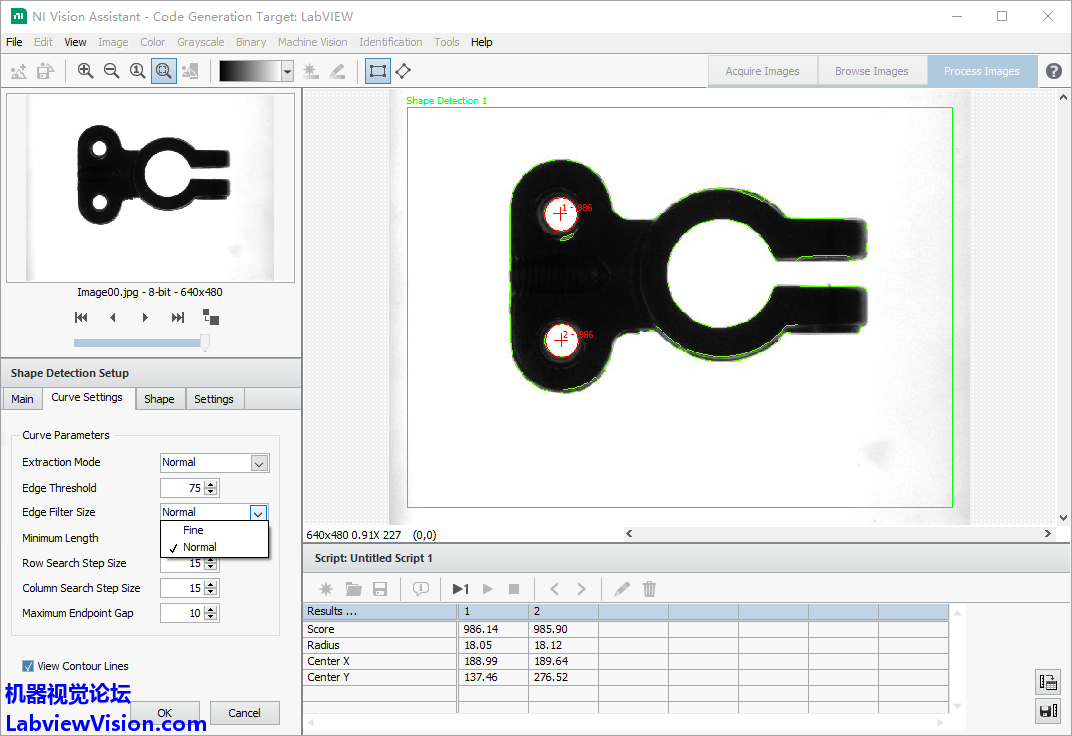The width and height of the screenshot is (1072, 736).
Task: Click the image browser slider handle
Action: click(x=205, y=343)
